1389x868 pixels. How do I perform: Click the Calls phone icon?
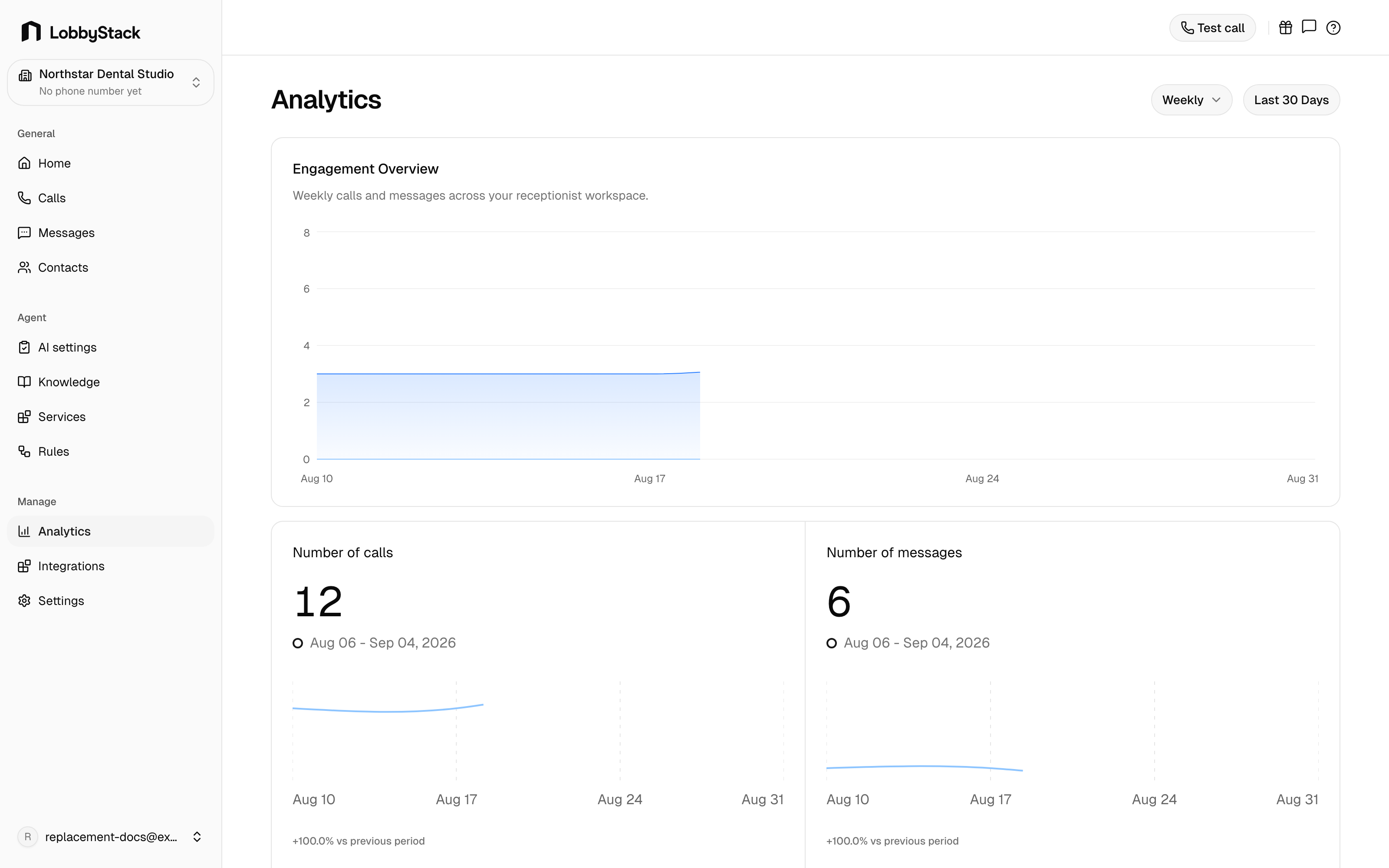coord(24,198)
